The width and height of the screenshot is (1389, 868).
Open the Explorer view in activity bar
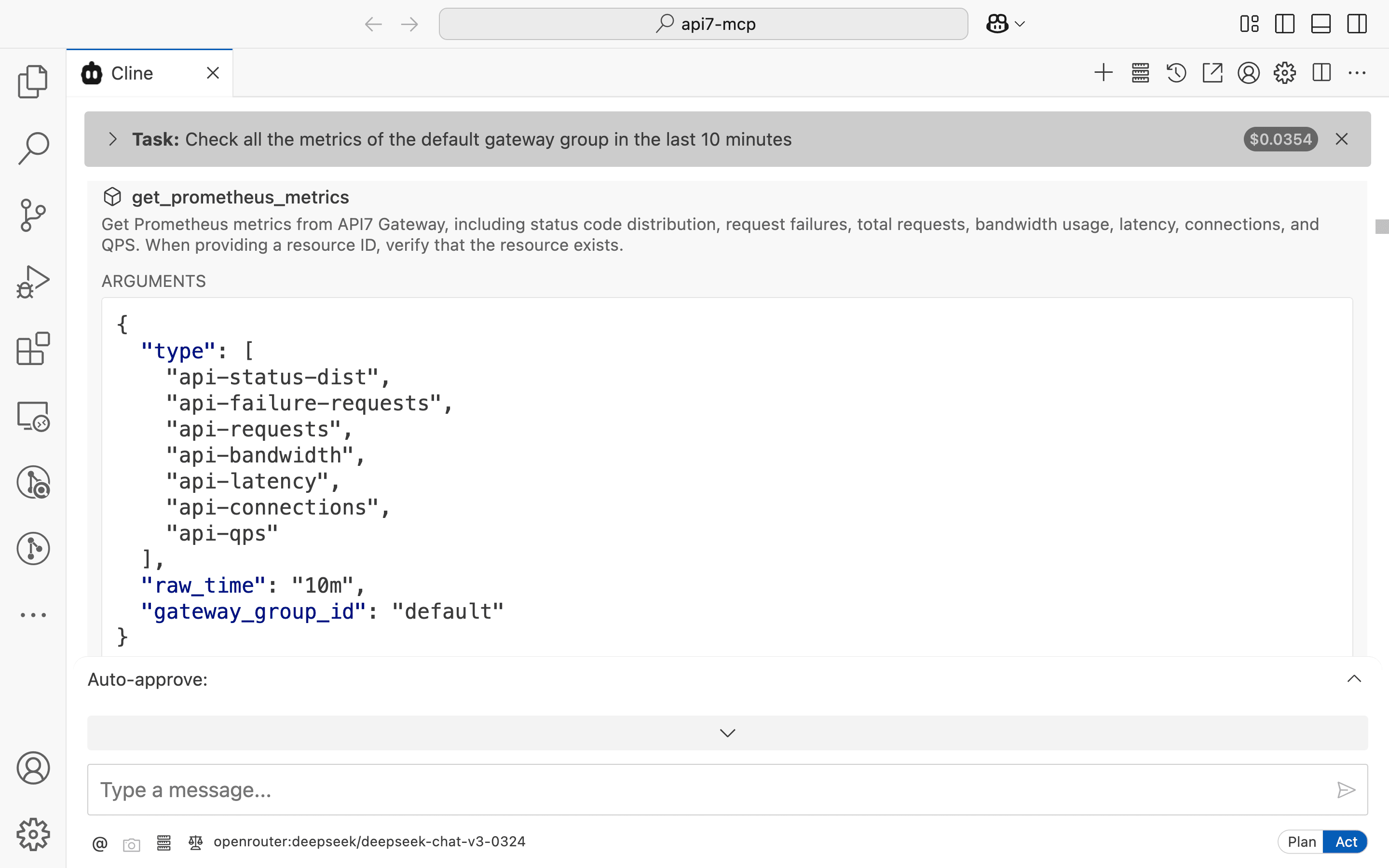point(33,81)
